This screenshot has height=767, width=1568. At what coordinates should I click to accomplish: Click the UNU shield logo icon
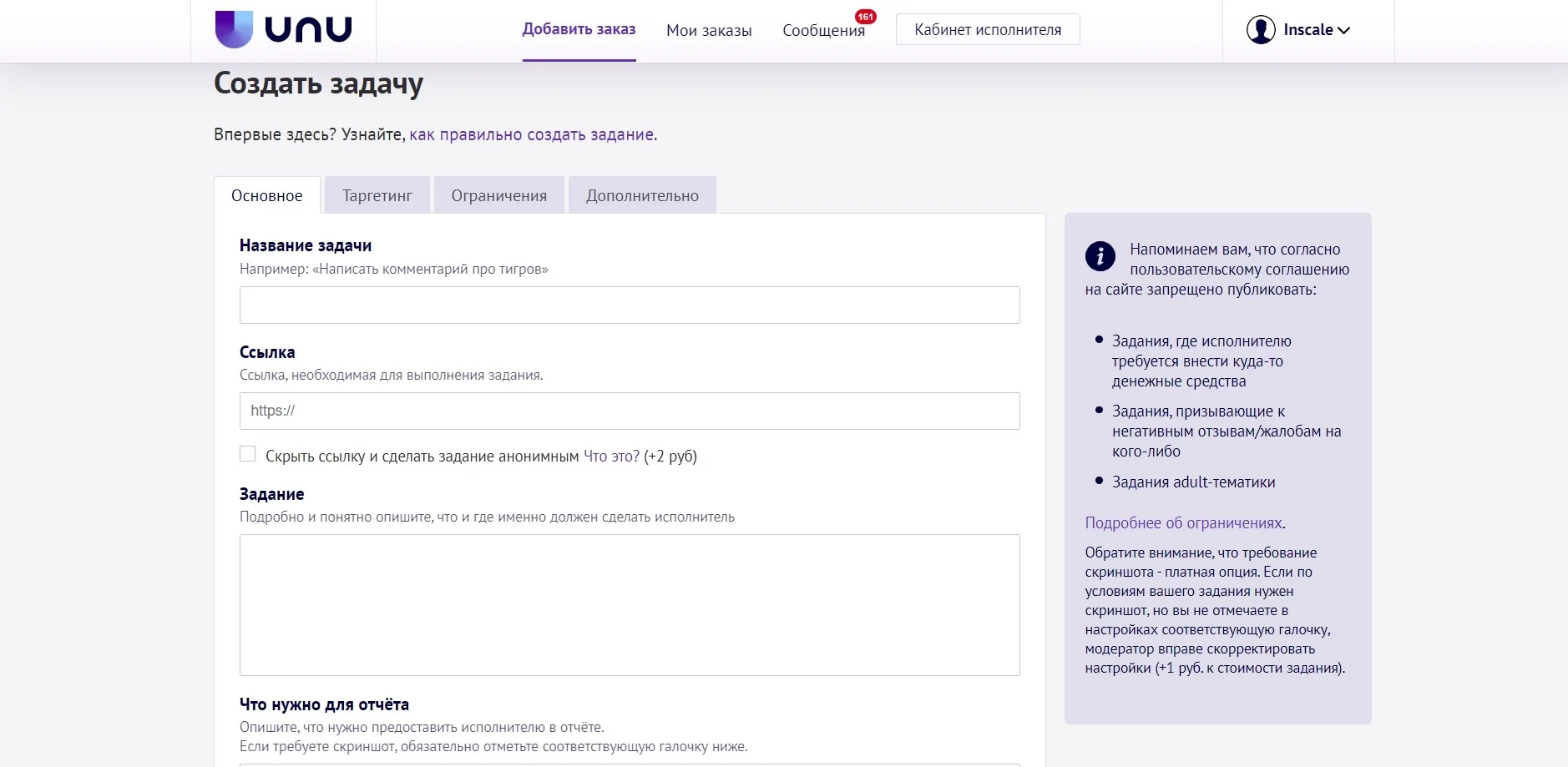point(234,29)
